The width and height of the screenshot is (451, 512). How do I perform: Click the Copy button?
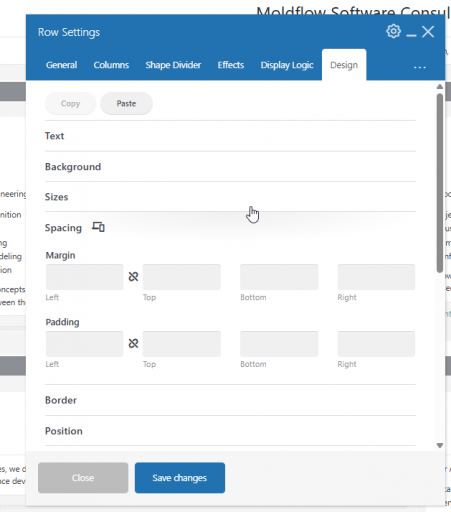point(70,103)
